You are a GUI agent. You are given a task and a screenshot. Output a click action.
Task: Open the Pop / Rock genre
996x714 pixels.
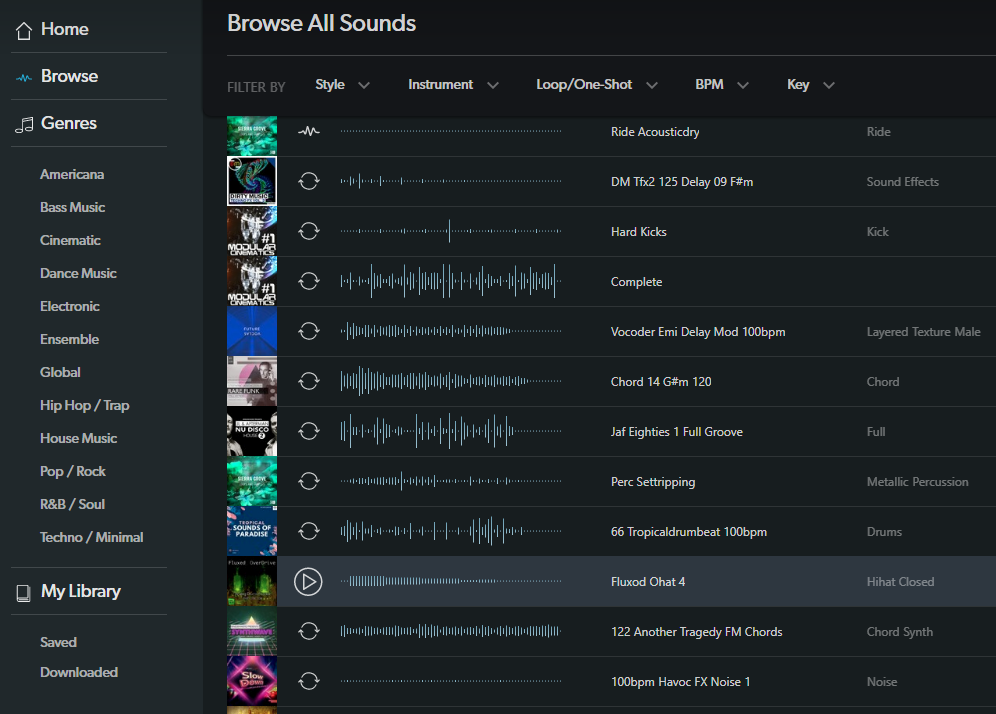pos(72,471)
